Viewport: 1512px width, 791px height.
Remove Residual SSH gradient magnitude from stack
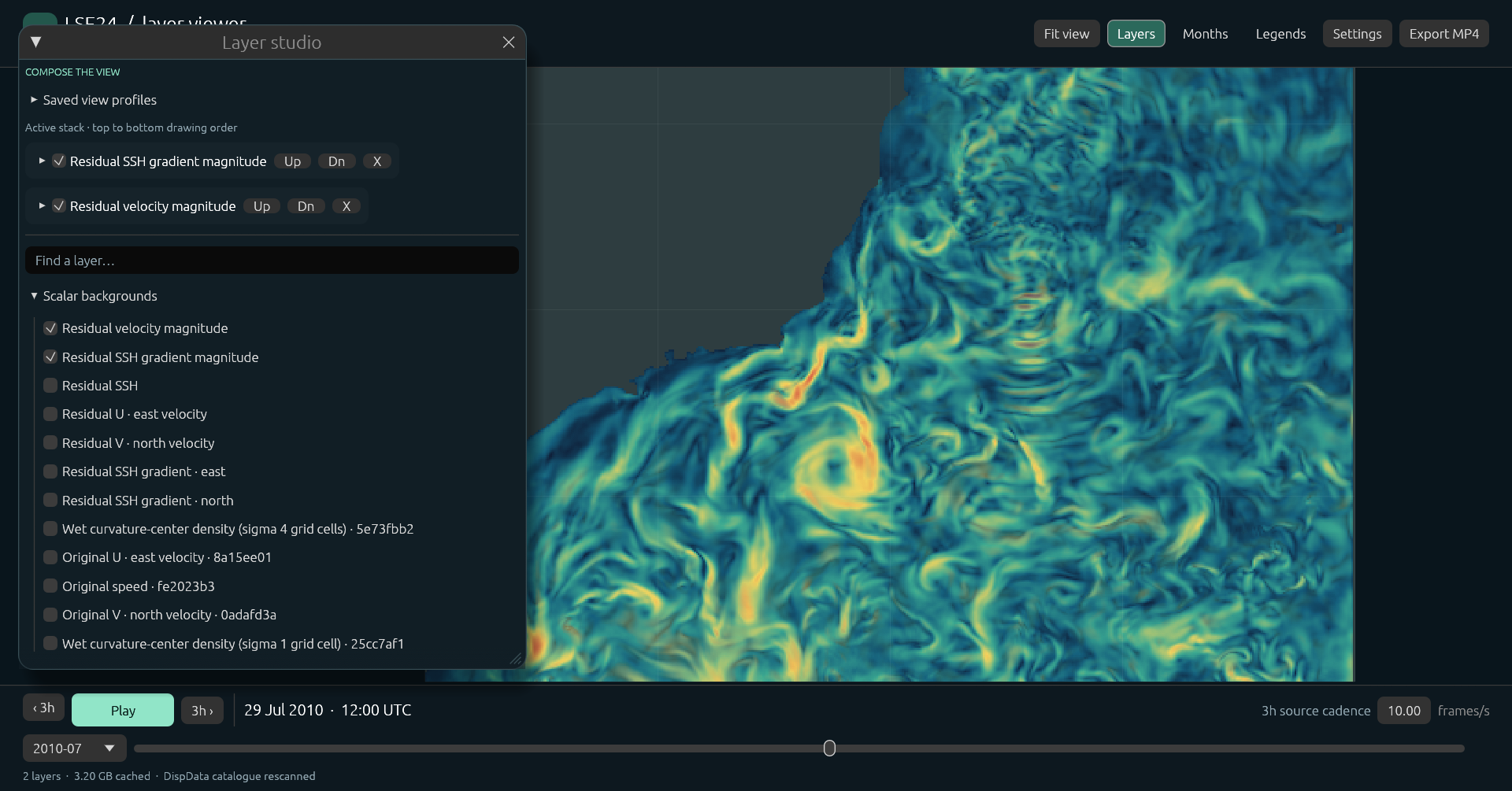pyautogui.click(x=376, y=161)
